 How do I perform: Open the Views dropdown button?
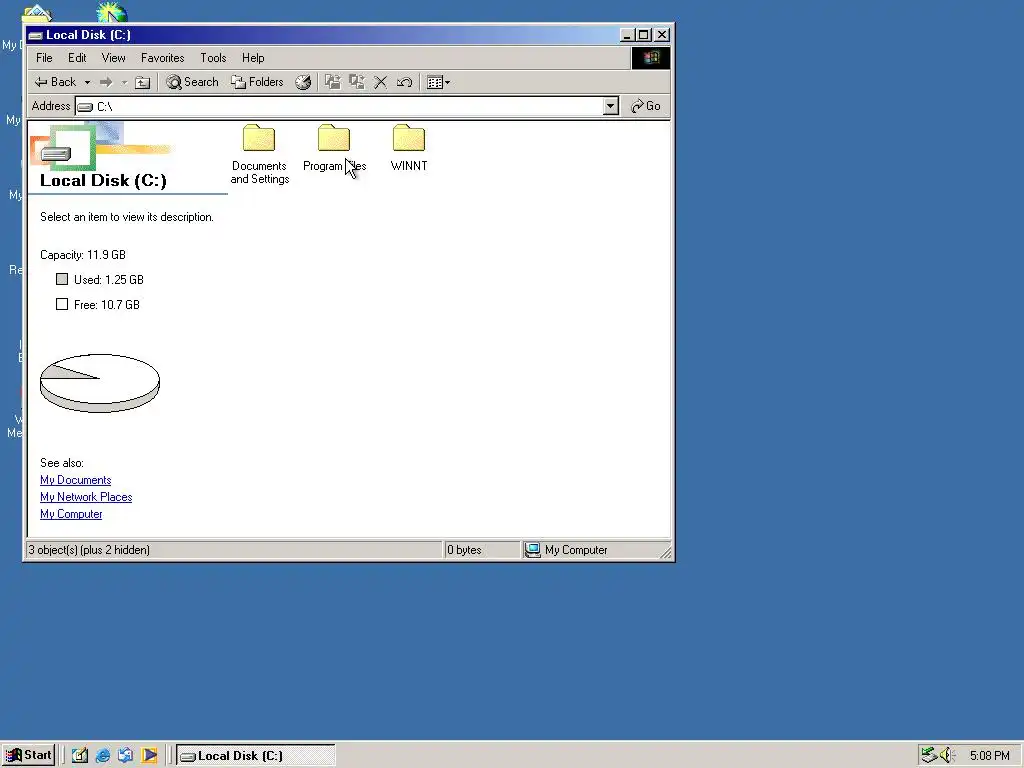(x=438, y=82)
